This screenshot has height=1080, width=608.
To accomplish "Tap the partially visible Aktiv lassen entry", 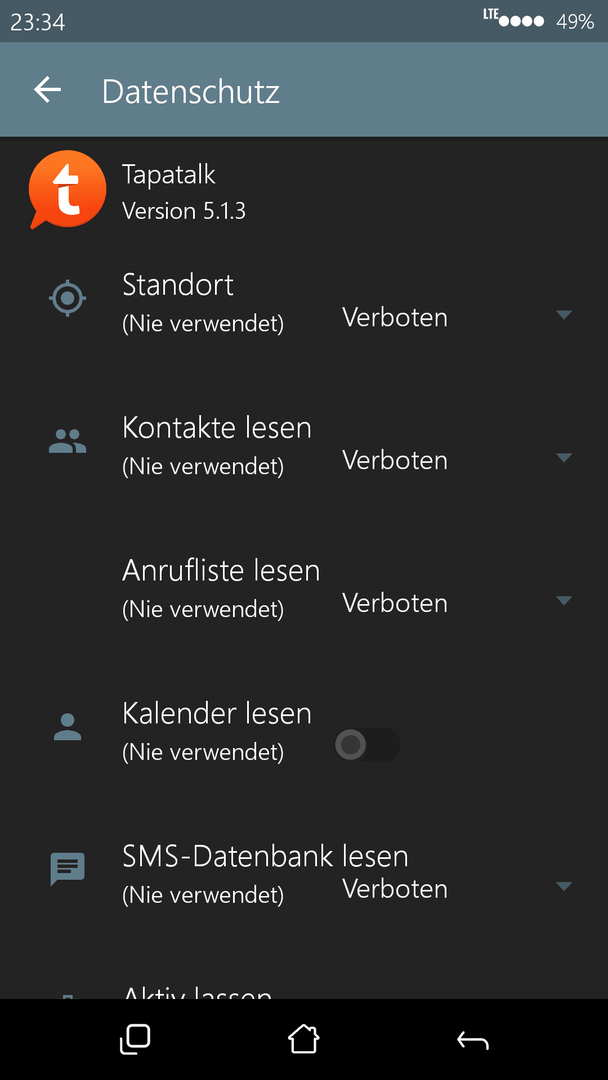I will [x=197, y=993].
